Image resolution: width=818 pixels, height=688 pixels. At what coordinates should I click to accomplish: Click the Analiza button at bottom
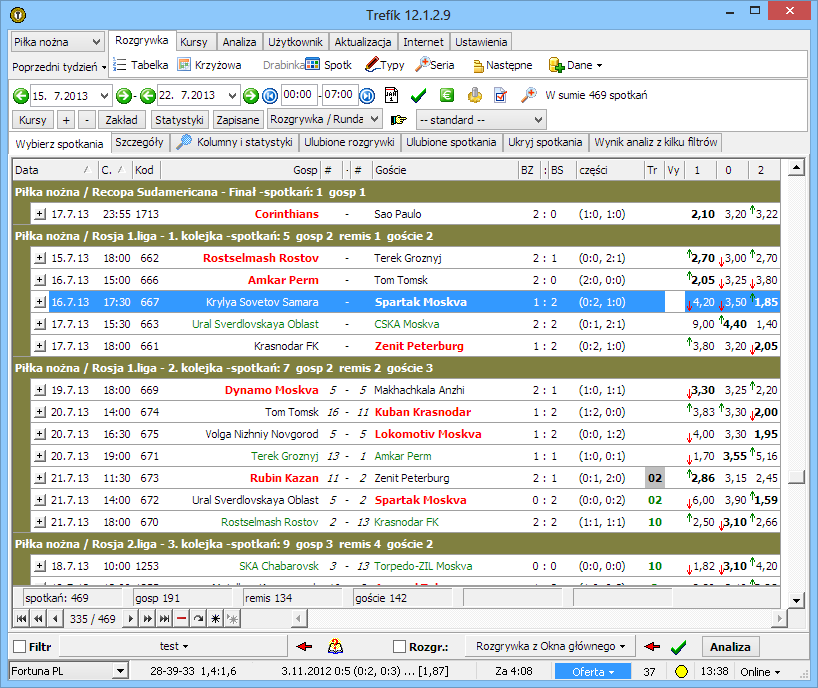(x=729, y=647)
